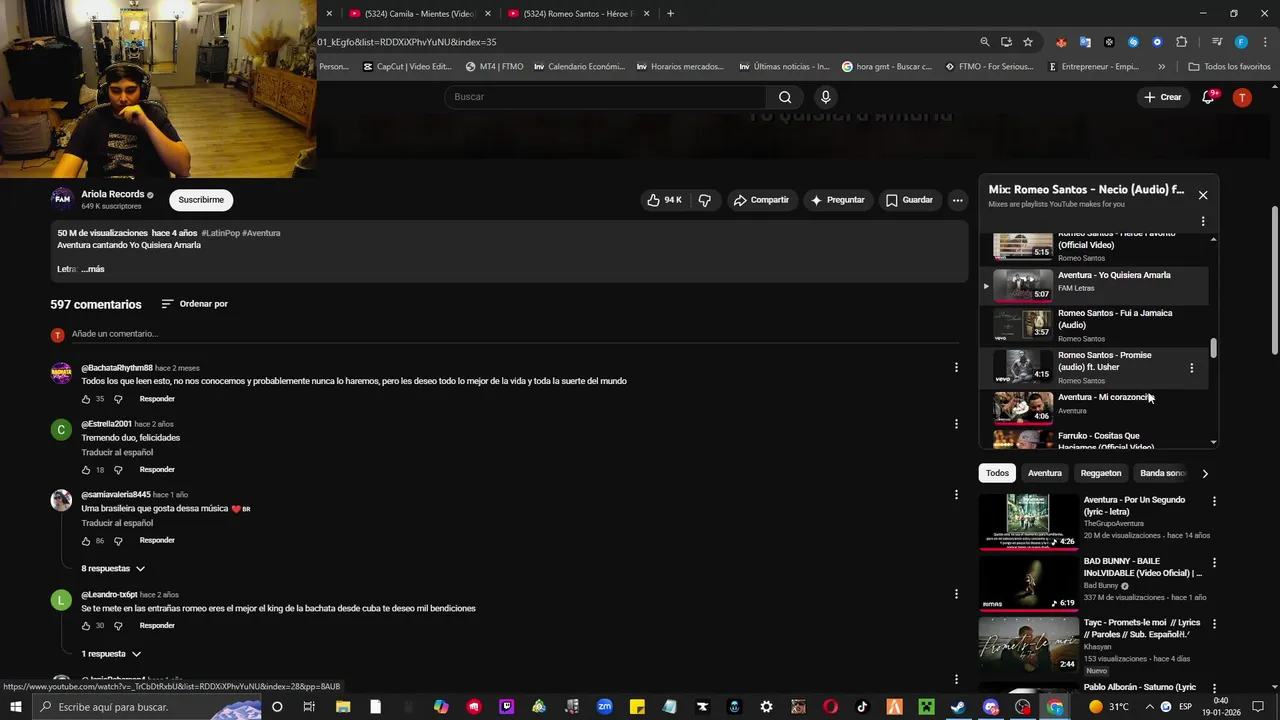This screenshot has width=1280, height=720.
Task: Open Todos los favoritos bookmarks folder
Action: pyautogui.click(x=1229, y=67)
